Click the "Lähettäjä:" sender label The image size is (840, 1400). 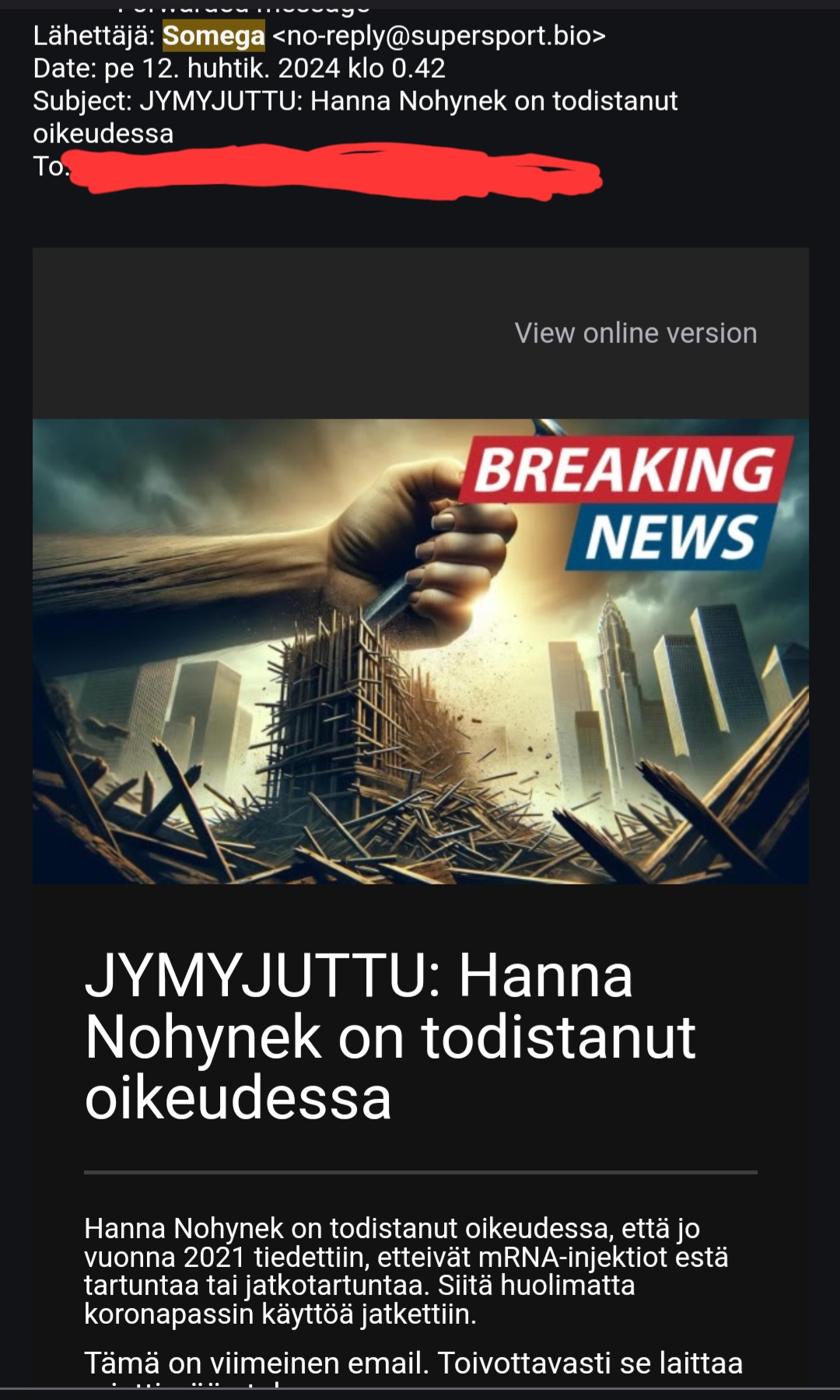pos(94,36)
